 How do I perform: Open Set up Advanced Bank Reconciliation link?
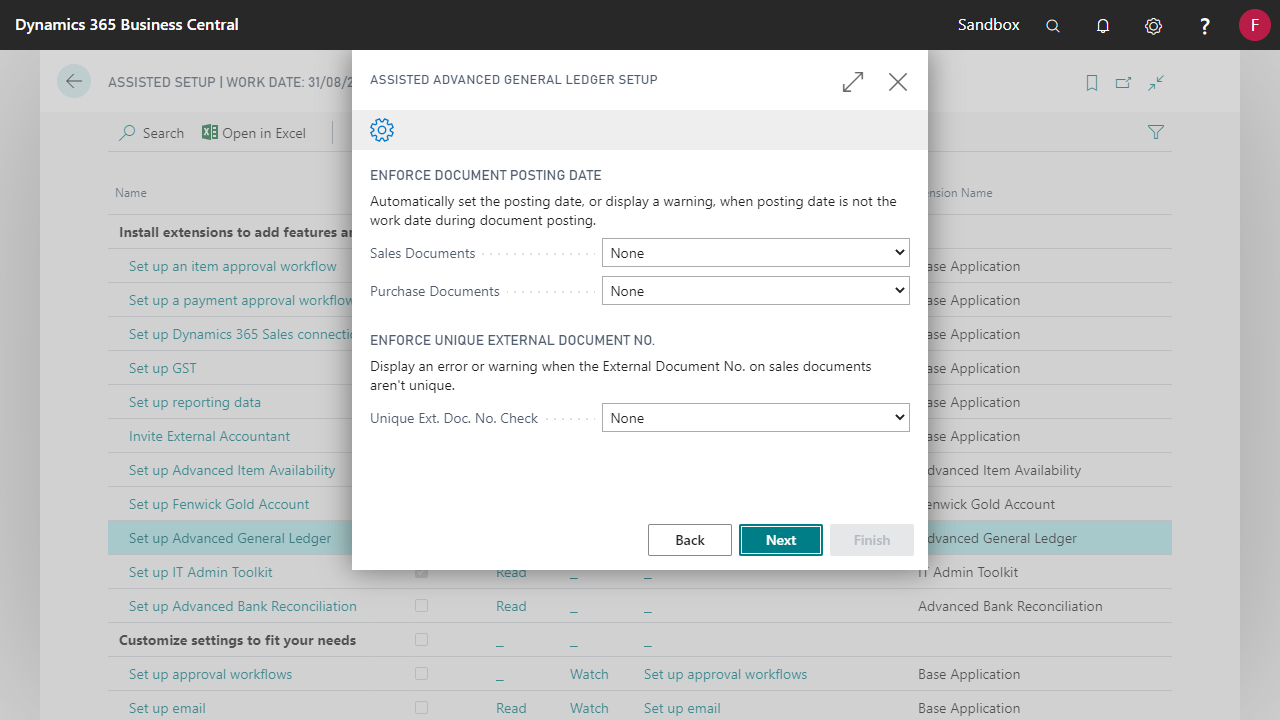pos(243,606)
